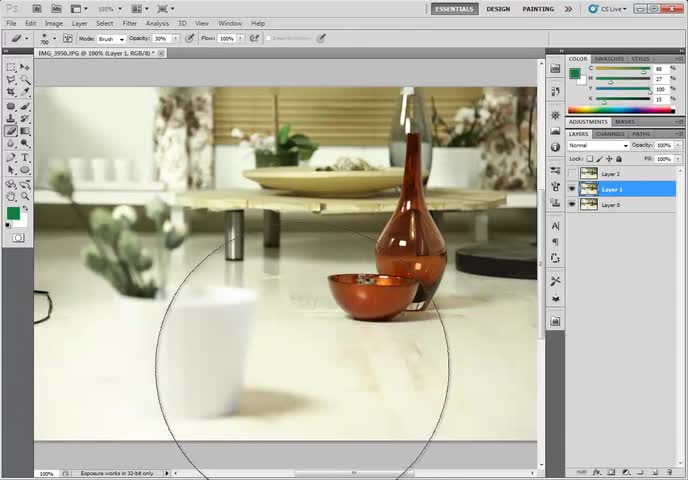Open the layer blend mode Normal dropdown
The image size is (688, 480).
(x=598, y=145)
